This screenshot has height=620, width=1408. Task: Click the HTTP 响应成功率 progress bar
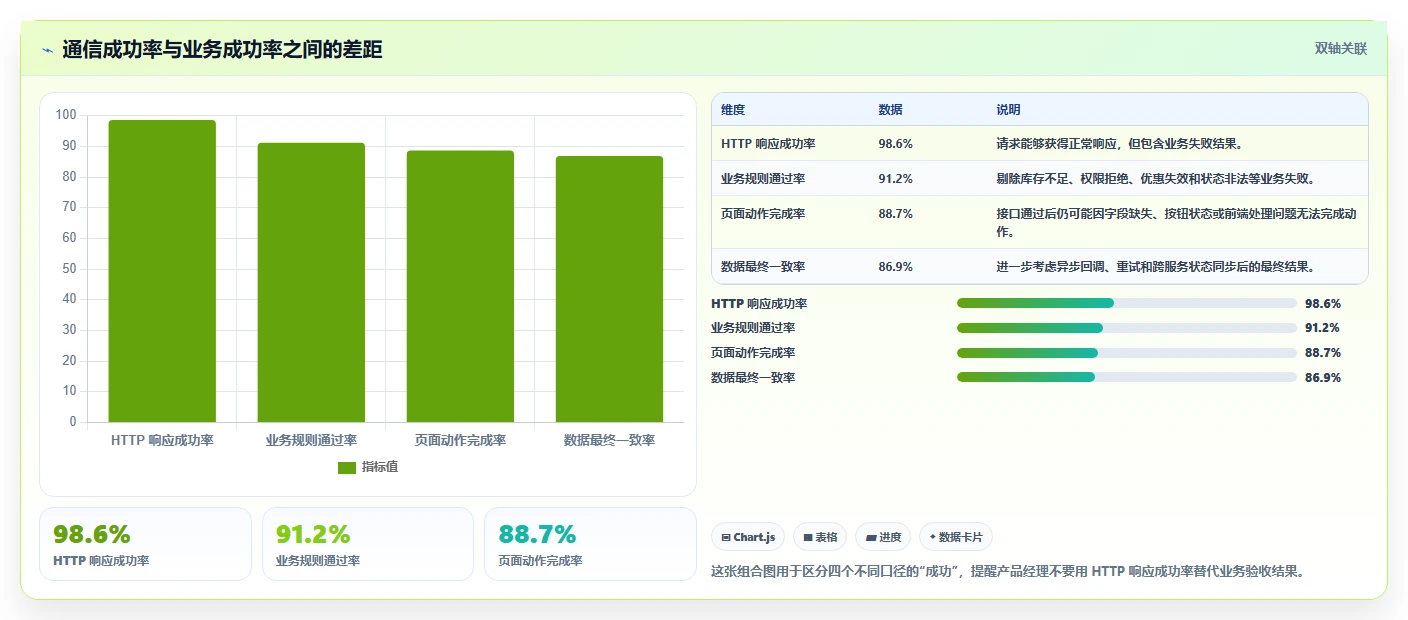coord(1127,303)
